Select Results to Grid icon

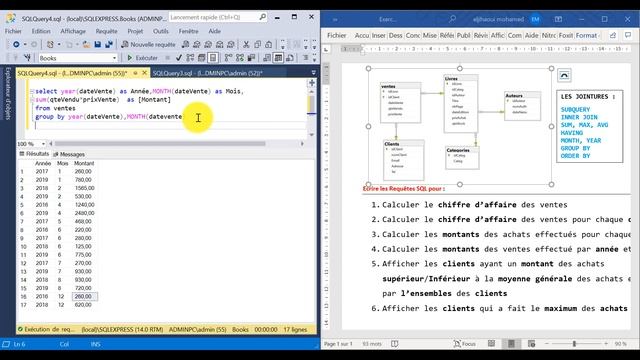point(278,58)
